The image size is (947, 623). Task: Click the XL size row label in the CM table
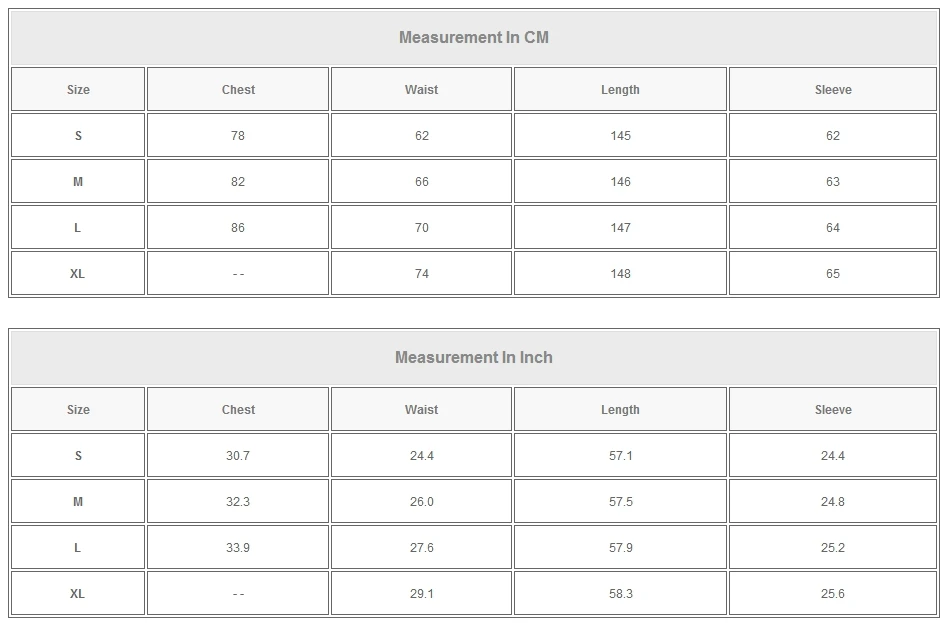tap(78, 274)
